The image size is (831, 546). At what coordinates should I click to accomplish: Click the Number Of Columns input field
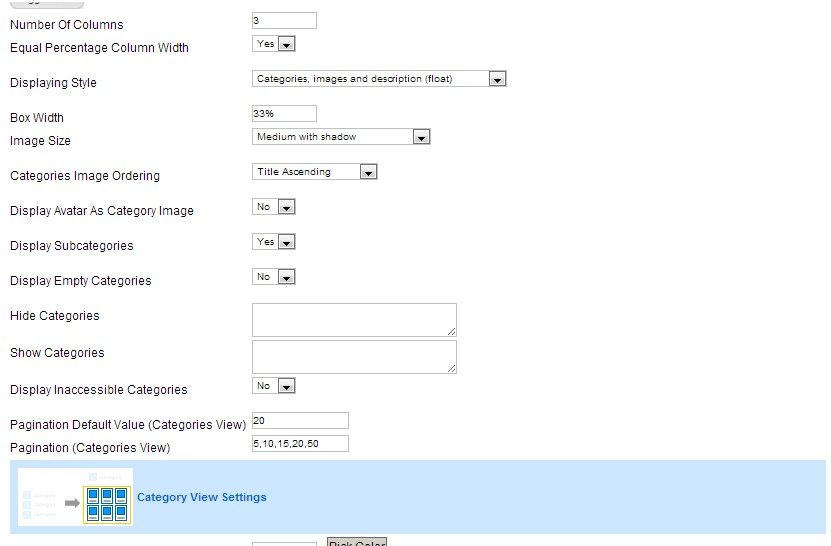pyautogui.click(x=284, y=21)
